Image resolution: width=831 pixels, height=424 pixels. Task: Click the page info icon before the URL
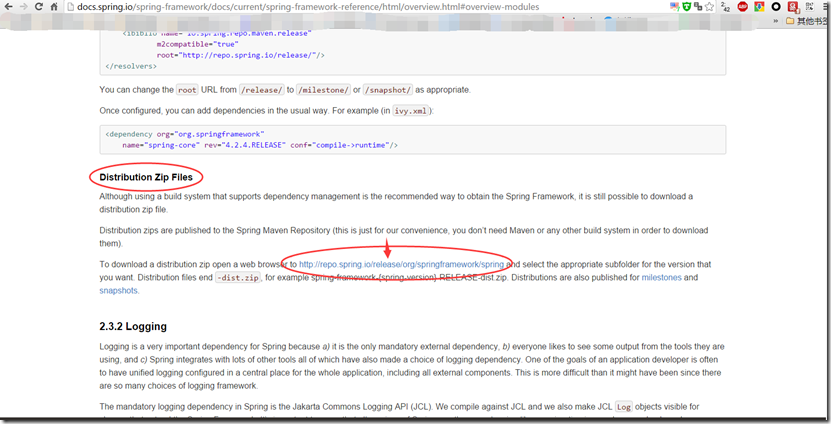(x=70, y=7)
